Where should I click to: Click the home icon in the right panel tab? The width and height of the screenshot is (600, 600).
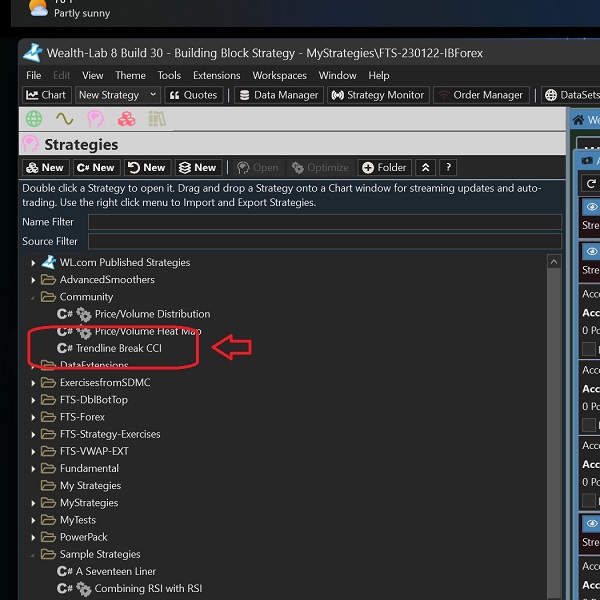tap(578, 120)
